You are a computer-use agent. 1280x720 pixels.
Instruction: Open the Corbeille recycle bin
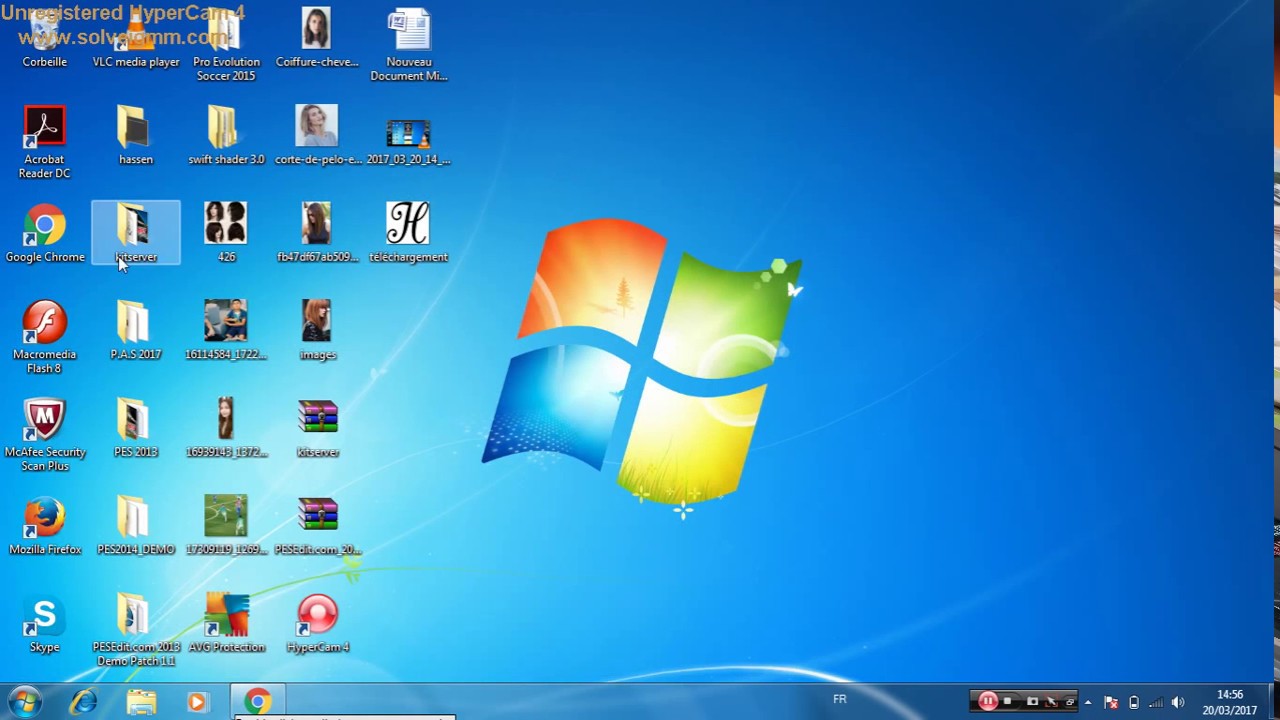[x=44, y=40]
